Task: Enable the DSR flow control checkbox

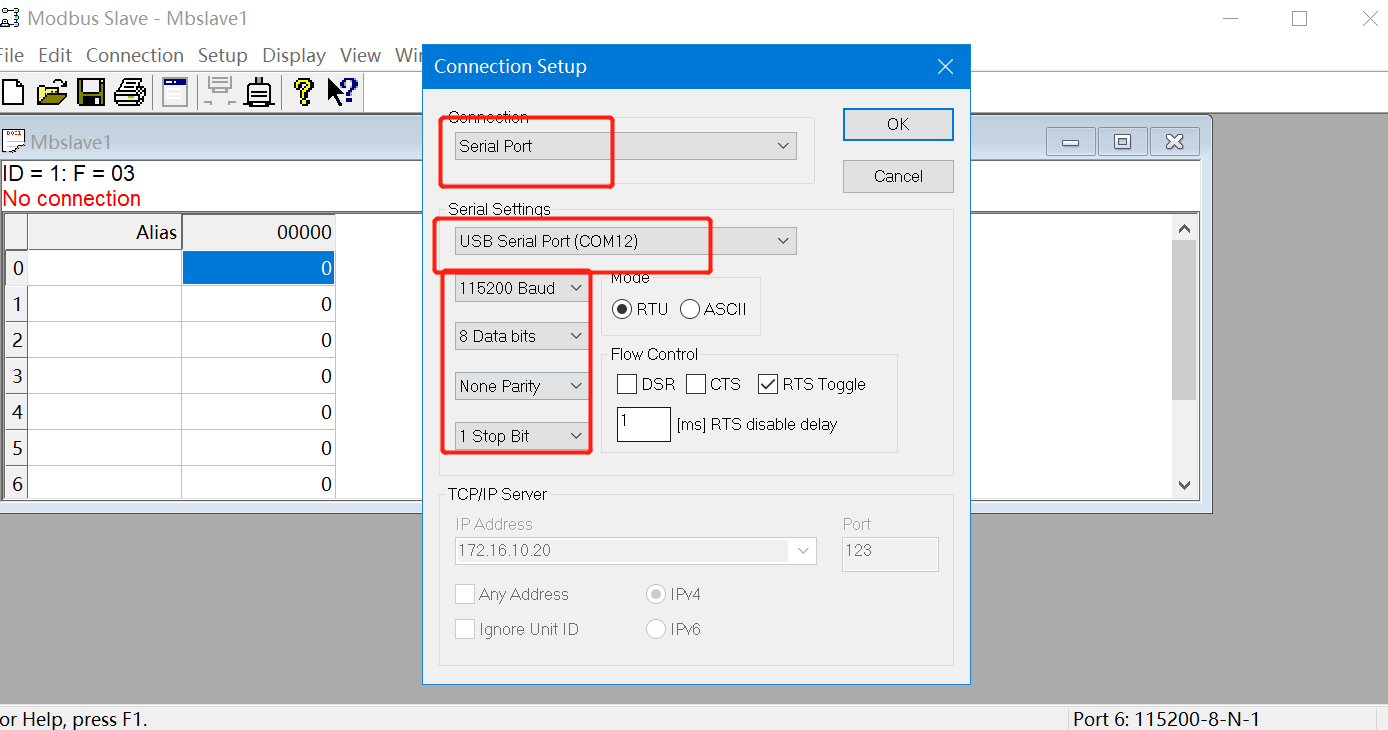Action: point(627,384)
